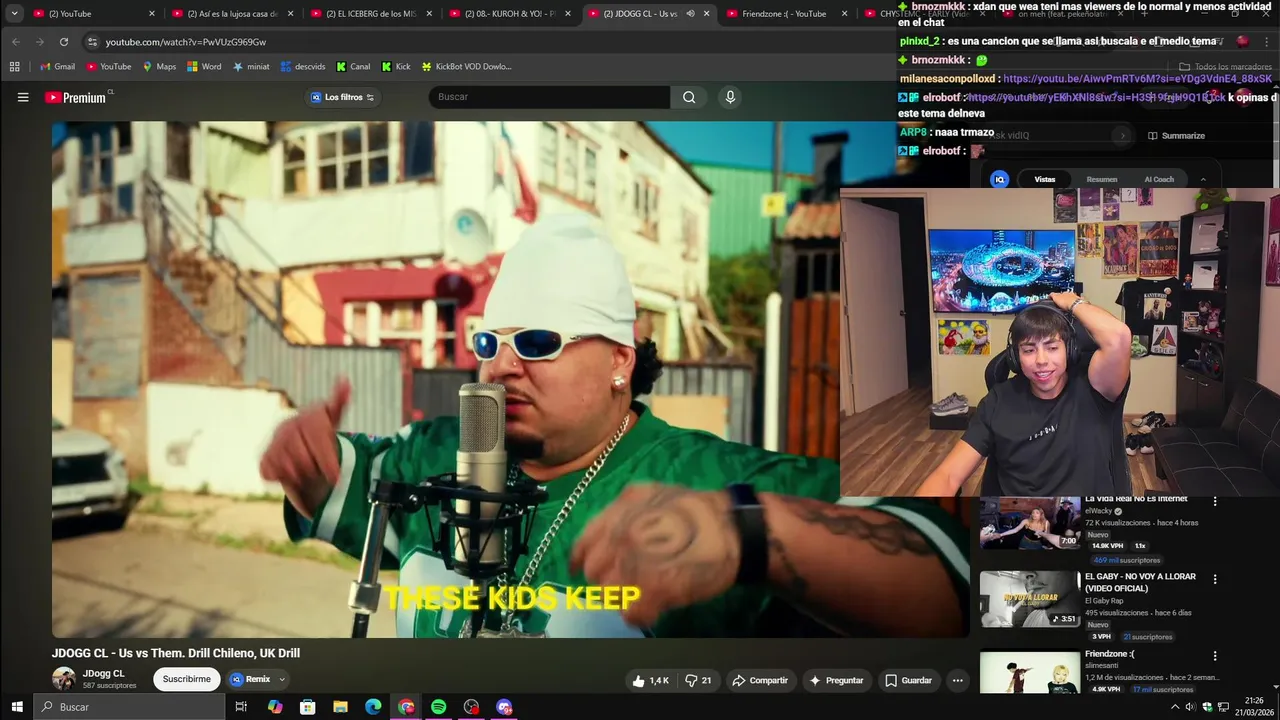Select the AI Coach tab in vidIQ
The width and height of the screenshot is (1280, 720).
pos(1159,180)
